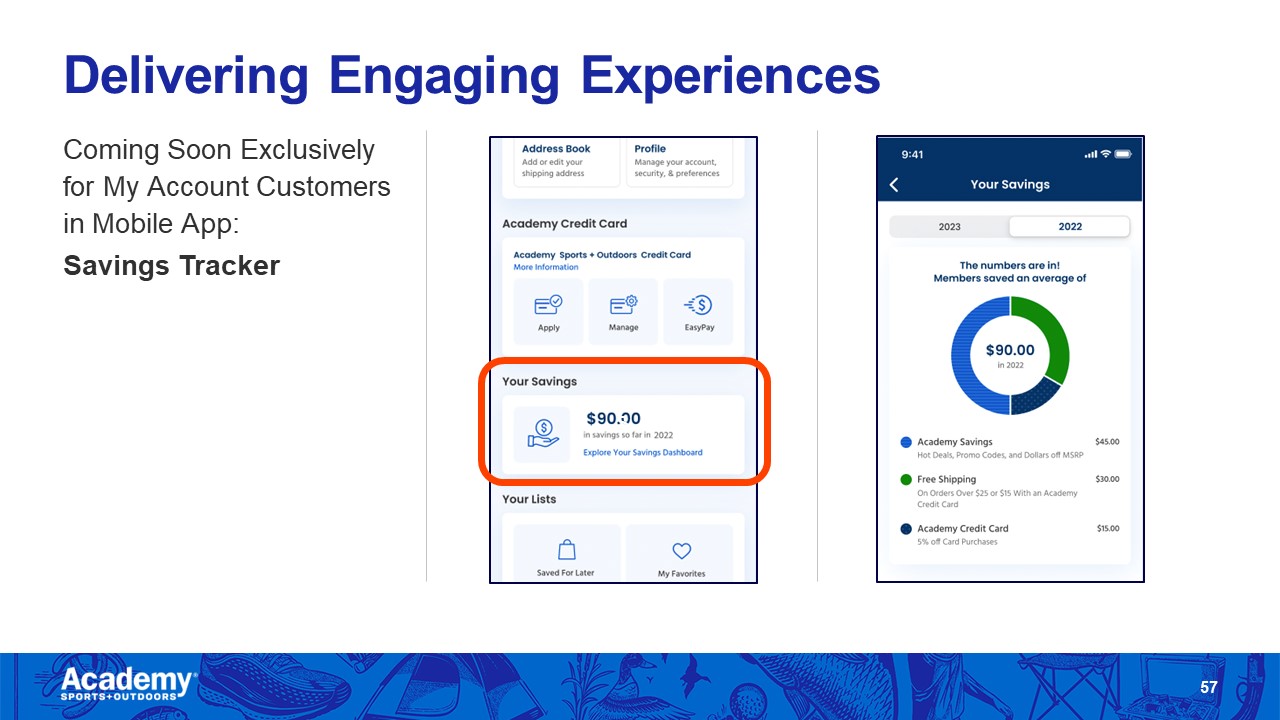Click the Academy Credit Card section heading
This screenshot has width=1280, height=720.
pyautogui.click(x=565, y=224)
